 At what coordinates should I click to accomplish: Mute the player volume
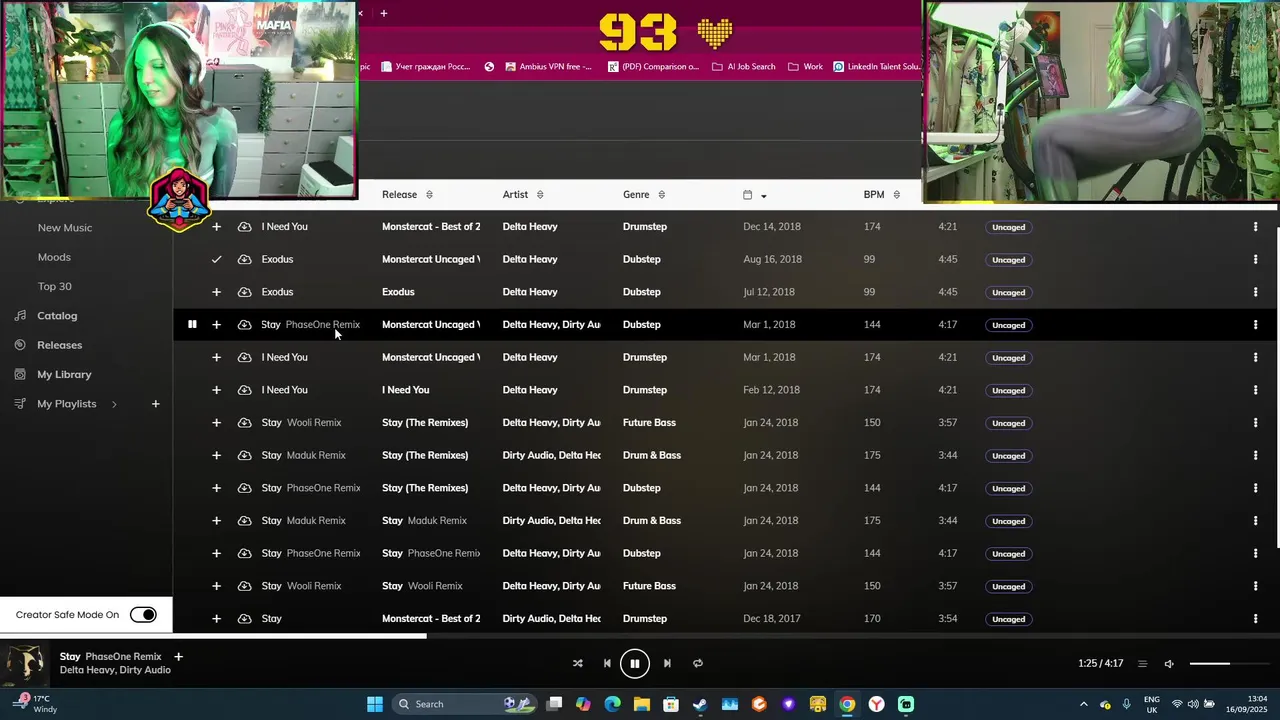pos(1169,663)
